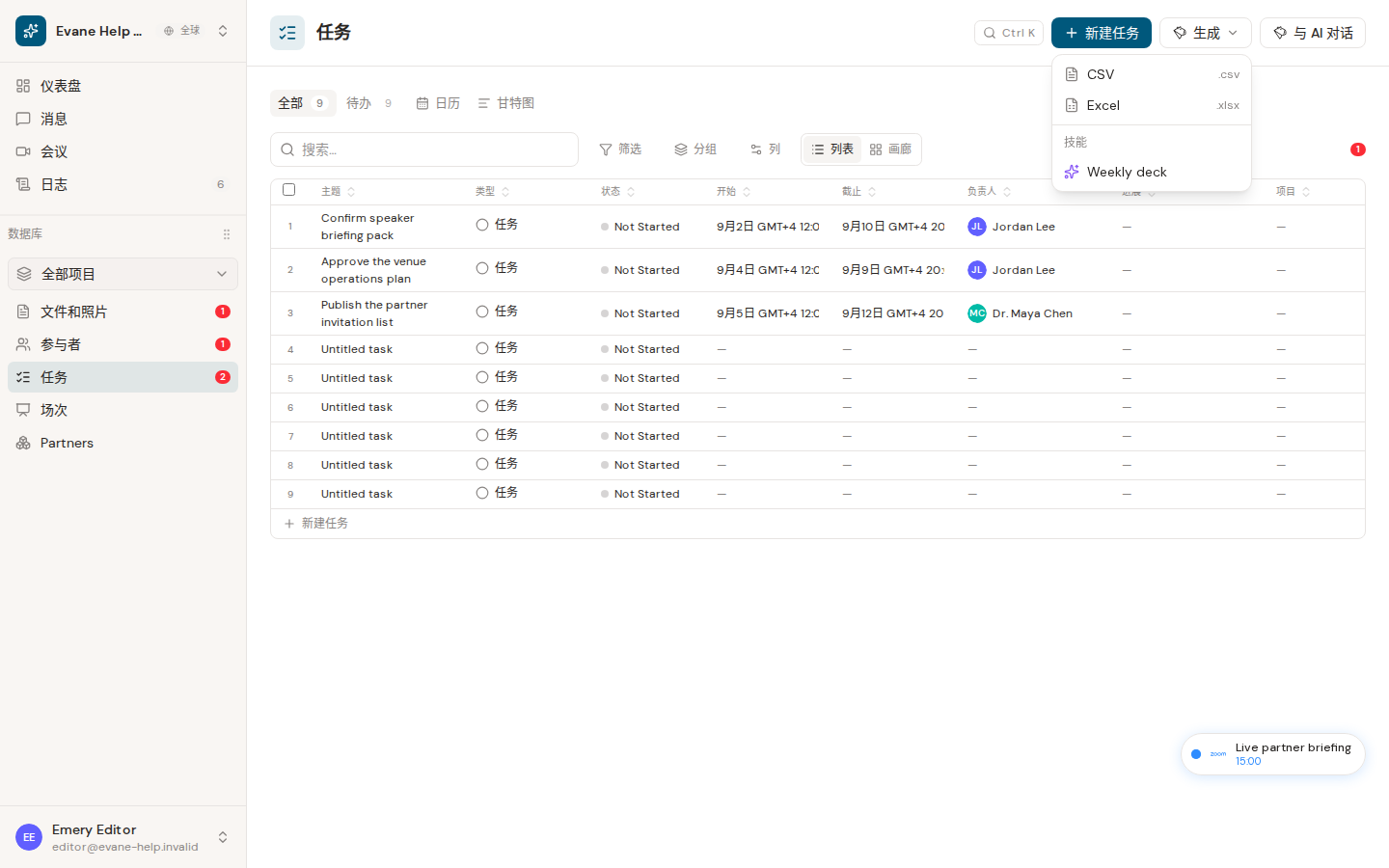1389x868 pixels.
Task: Sort by the 开始 column header
Action: pyautogui.click(x=734, y=192)
